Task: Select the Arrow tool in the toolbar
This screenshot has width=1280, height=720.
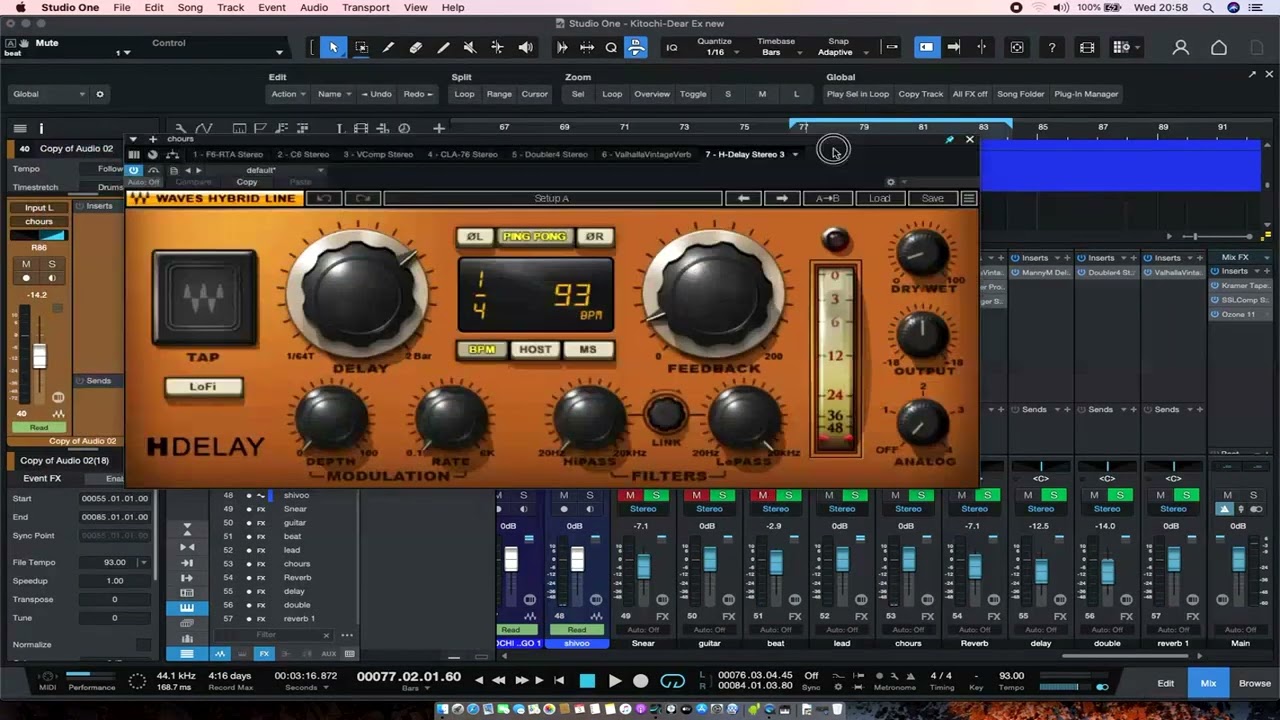Action: [333, 47]
